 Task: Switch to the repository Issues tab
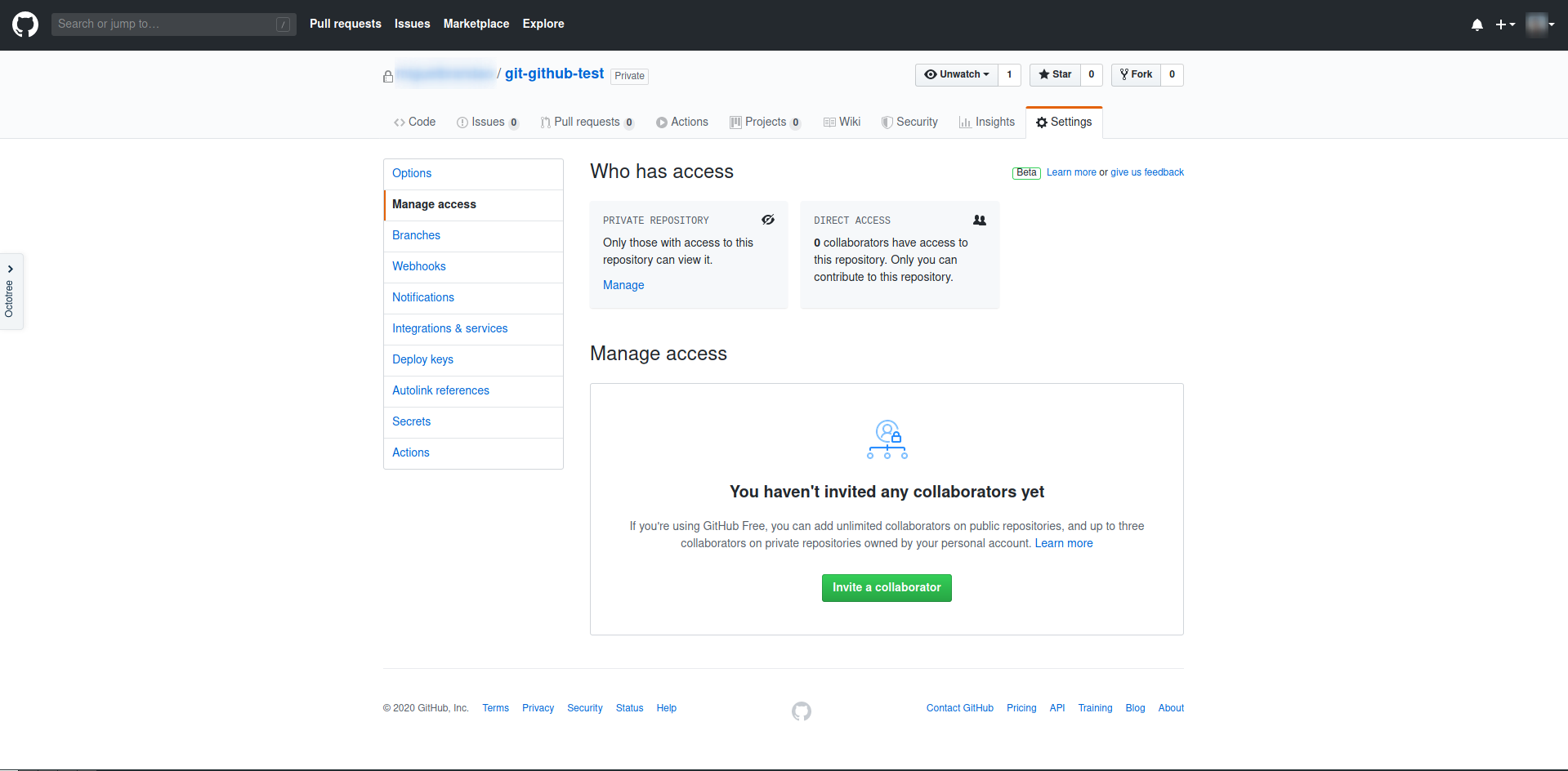point(488,122)
